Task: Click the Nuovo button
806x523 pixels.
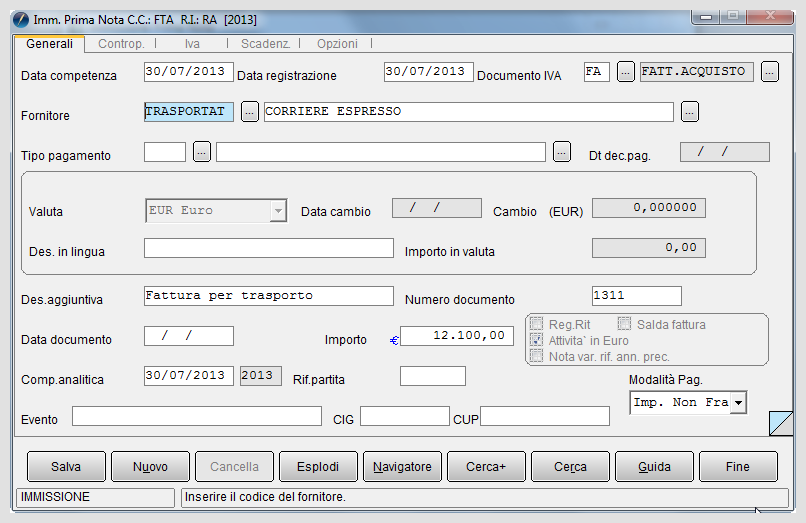Action: (x=150, y=466)
